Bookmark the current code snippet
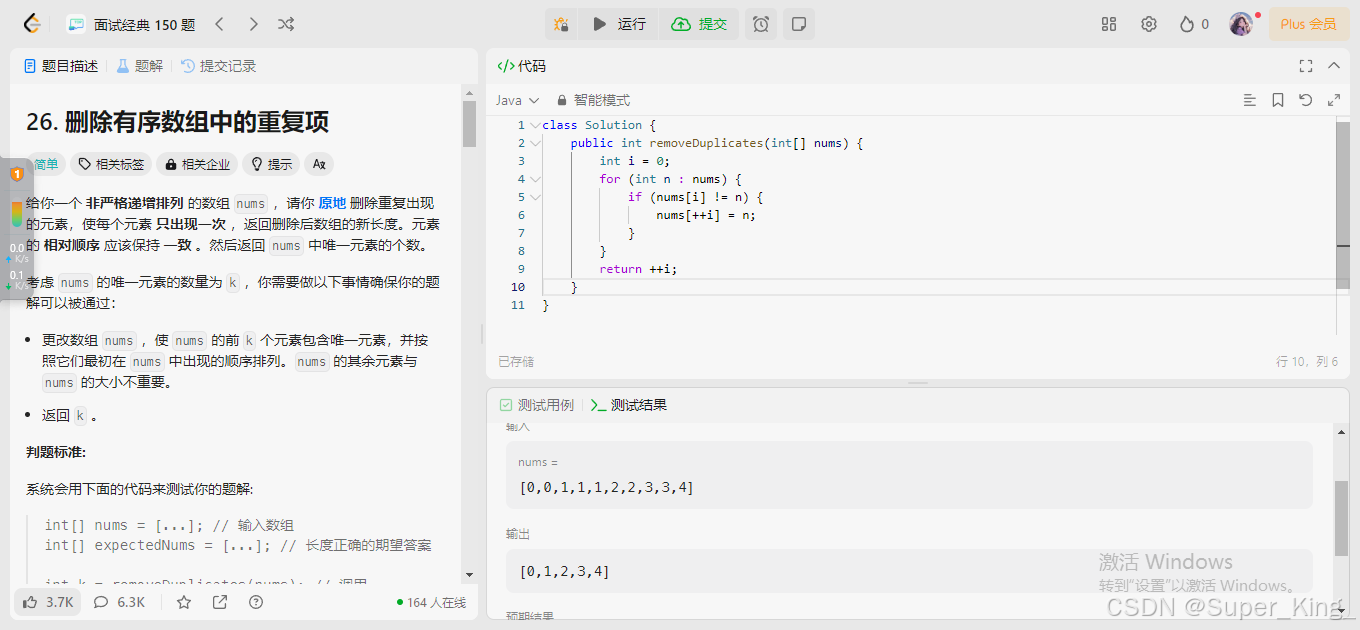This screenshot has width=1360, height=630. (1278, 100)
